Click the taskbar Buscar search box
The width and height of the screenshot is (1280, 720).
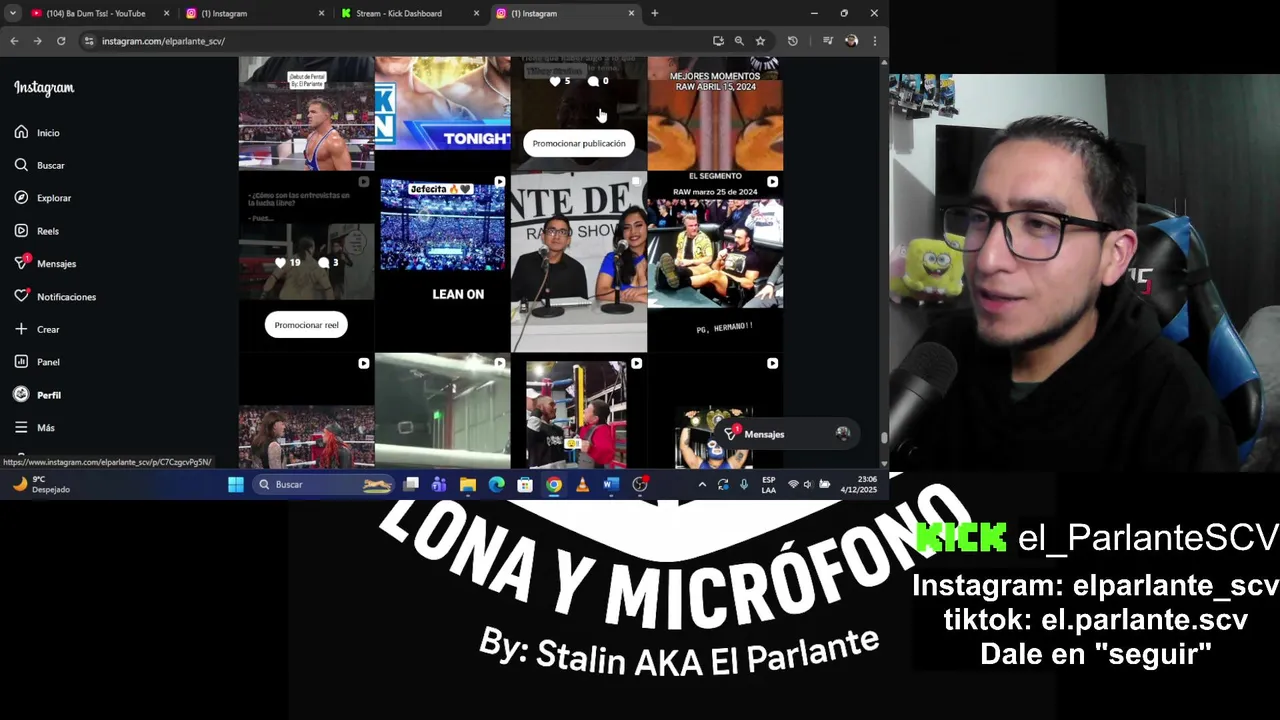tap(323, 484)
